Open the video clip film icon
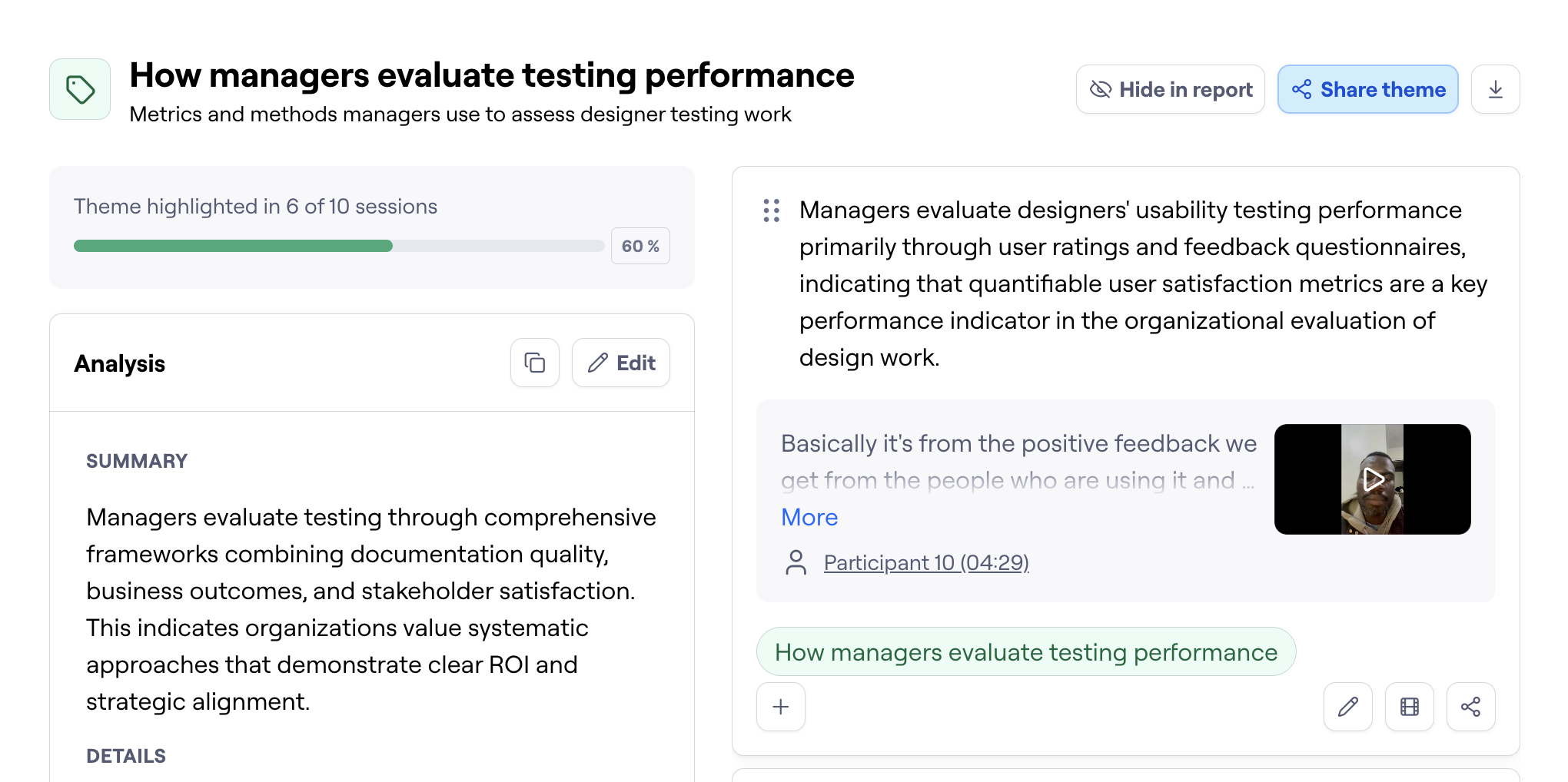The height and width of the screenshot is (782, 1568). click(x=1409, y=707)
